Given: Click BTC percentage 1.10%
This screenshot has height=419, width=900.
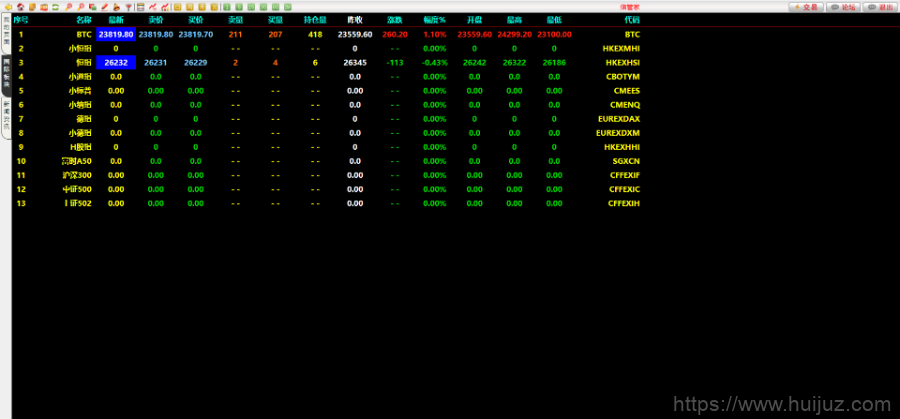Looking at the screenshot, I should click(435, 34).
